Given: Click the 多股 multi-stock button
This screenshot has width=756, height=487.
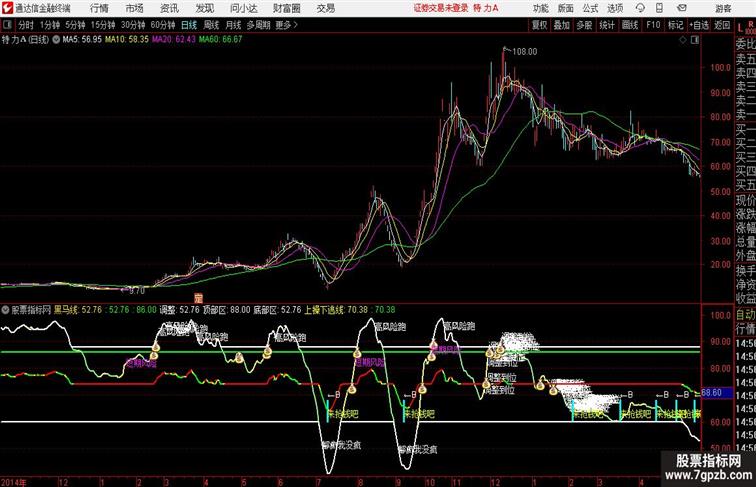Looking at the screenshot, I should pyautogui.click(x=584, y=25).
